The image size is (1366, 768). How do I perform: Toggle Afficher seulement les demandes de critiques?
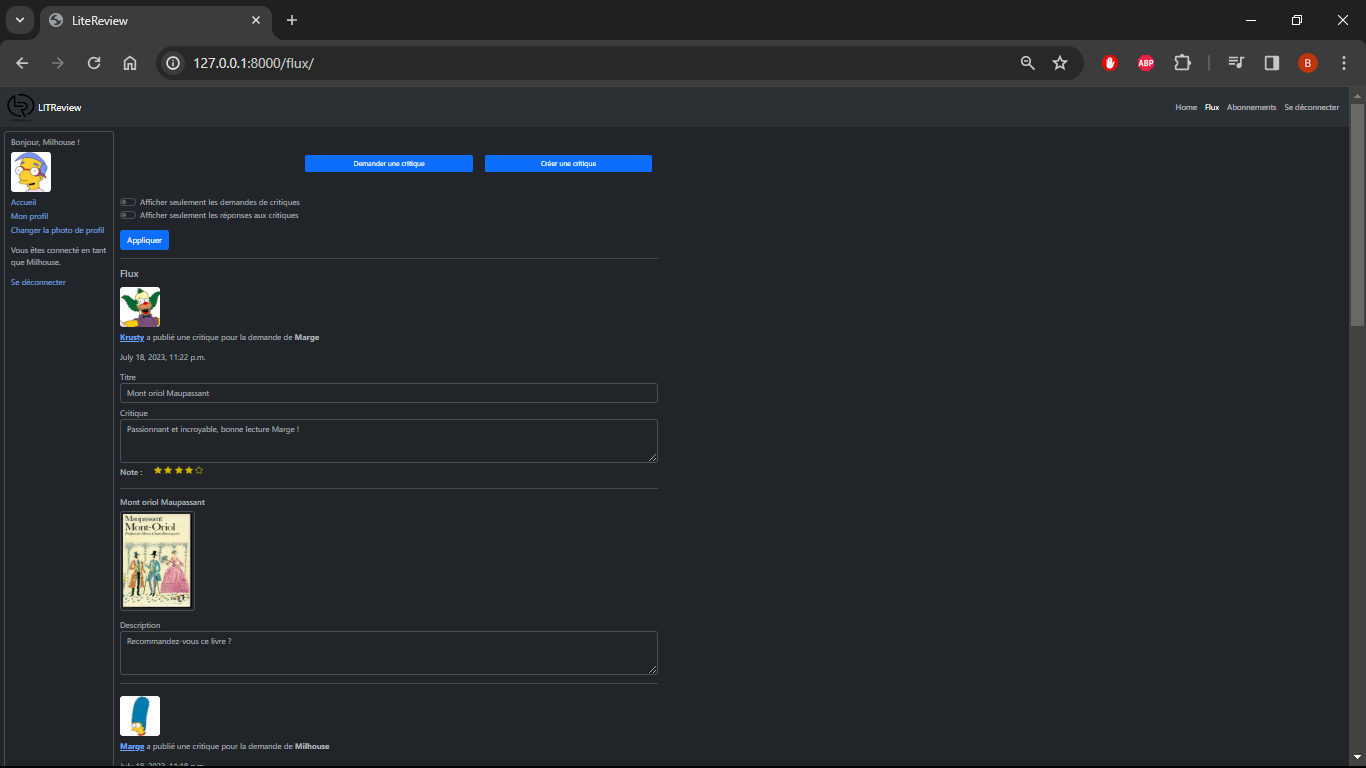click(x=128, y=202)
